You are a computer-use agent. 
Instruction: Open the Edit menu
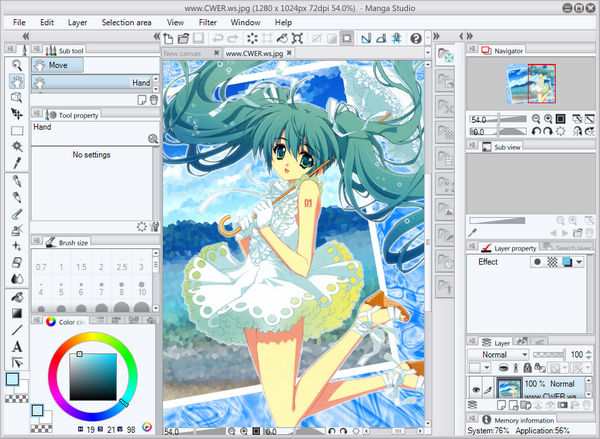(47, 23)
